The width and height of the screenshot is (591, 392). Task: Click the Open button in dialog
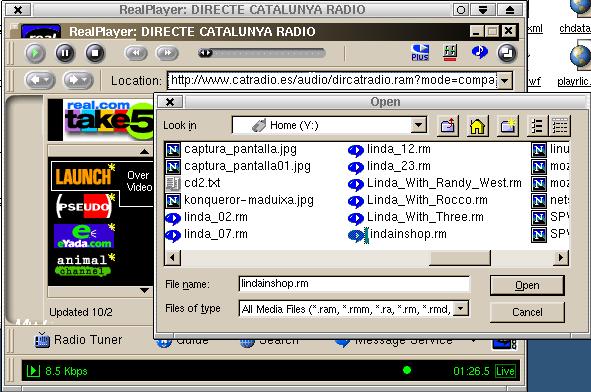coord(527,285)
